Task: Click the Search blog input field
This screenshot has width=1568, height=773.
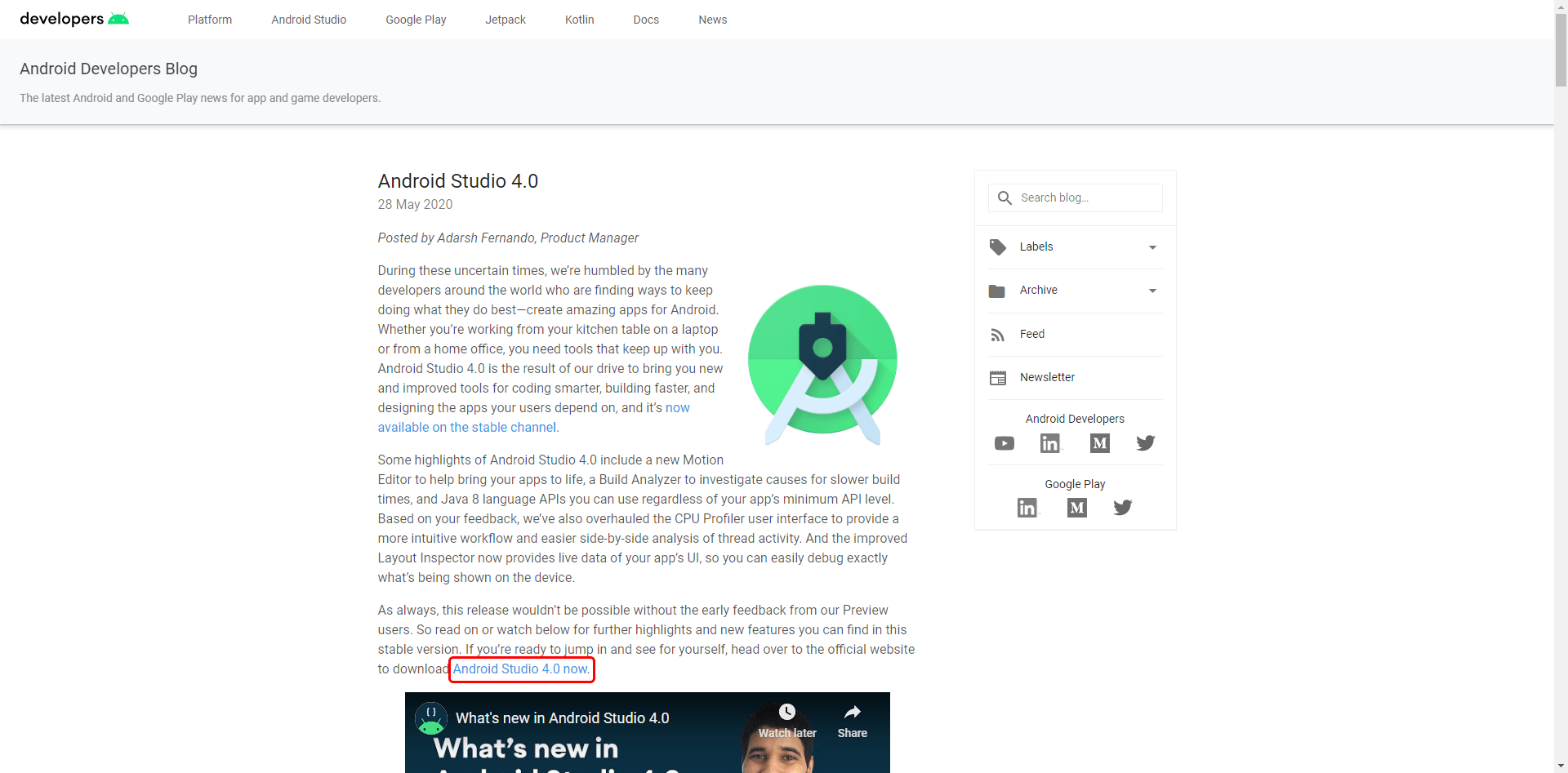Action: pos(1076,198)
